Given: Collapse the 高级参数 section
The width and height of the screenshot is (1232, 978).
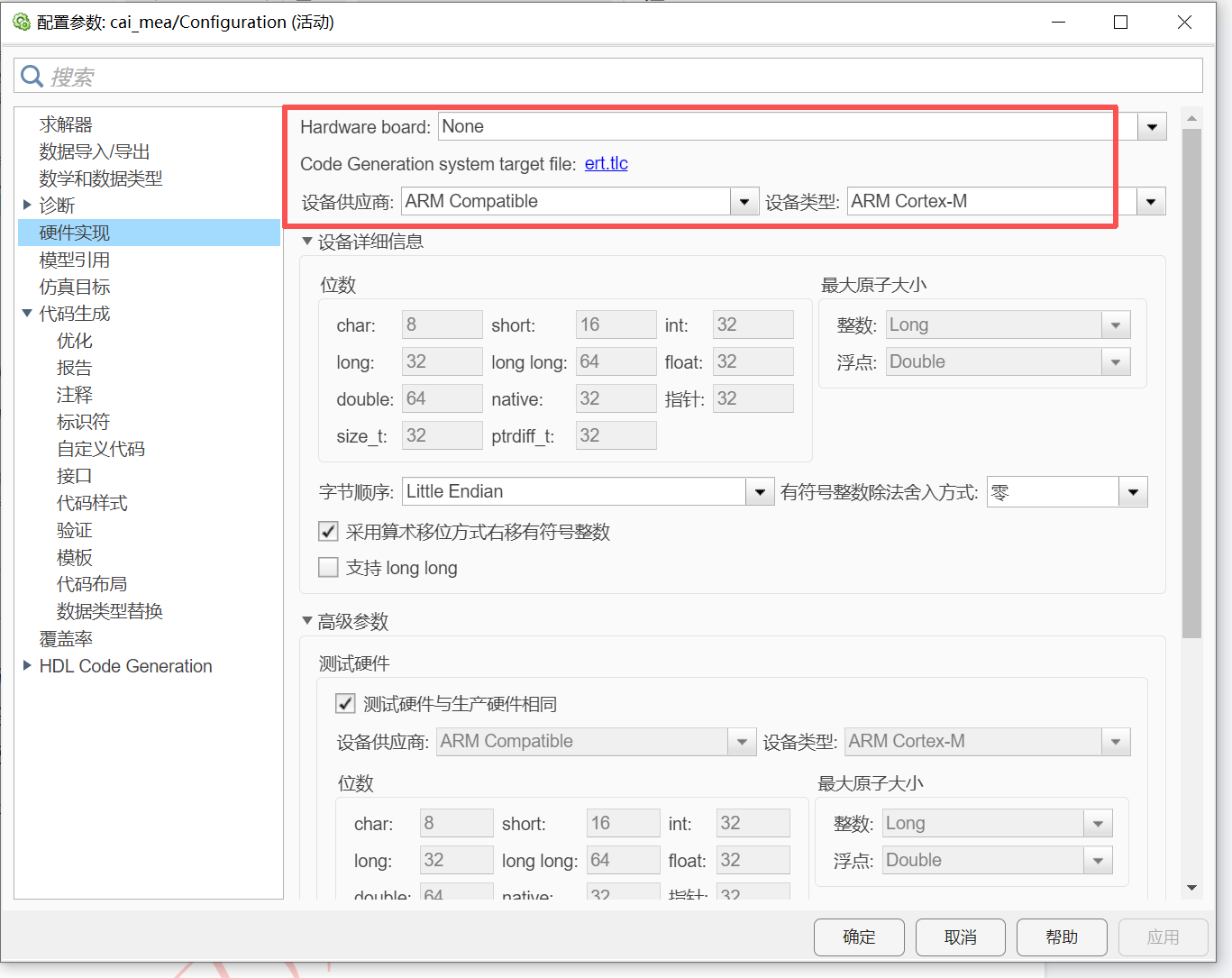Looking at the screenshot, I should (x=307, y=620).
